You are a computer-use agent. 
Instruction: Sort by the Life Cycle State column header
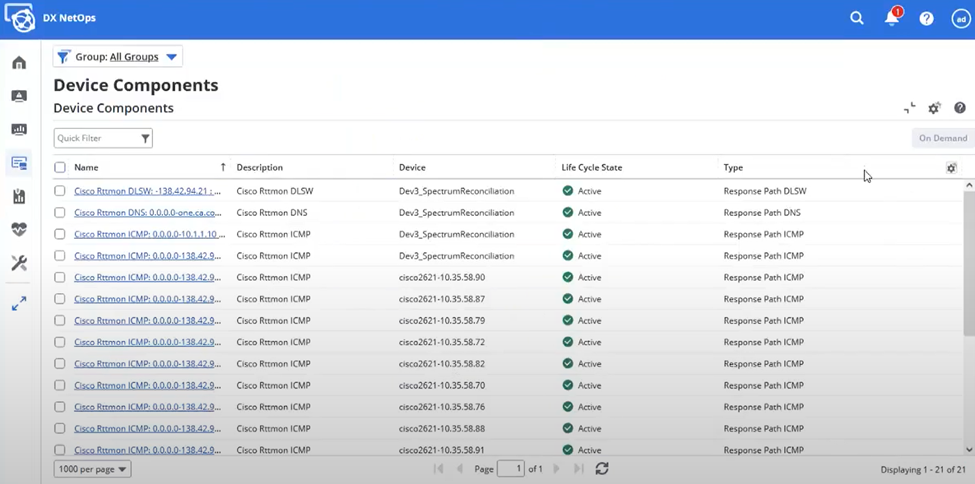pyautogui.click(x=591, y=167)
